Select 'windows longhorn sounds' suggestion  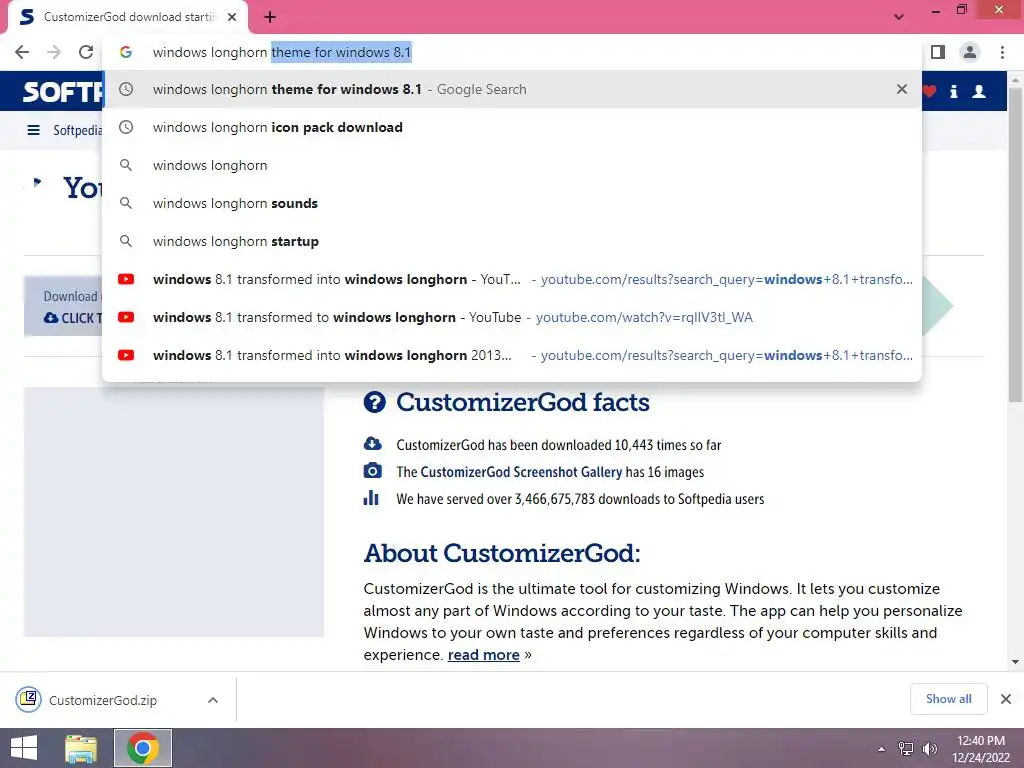(511, 203)
